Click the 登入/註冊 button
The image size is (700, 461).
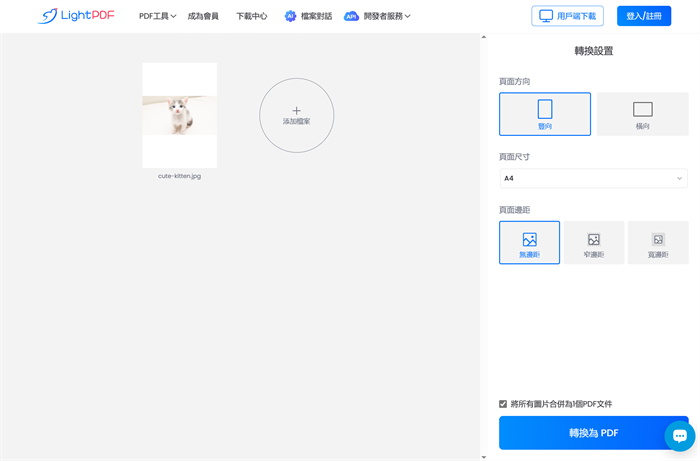coord(643,16)
